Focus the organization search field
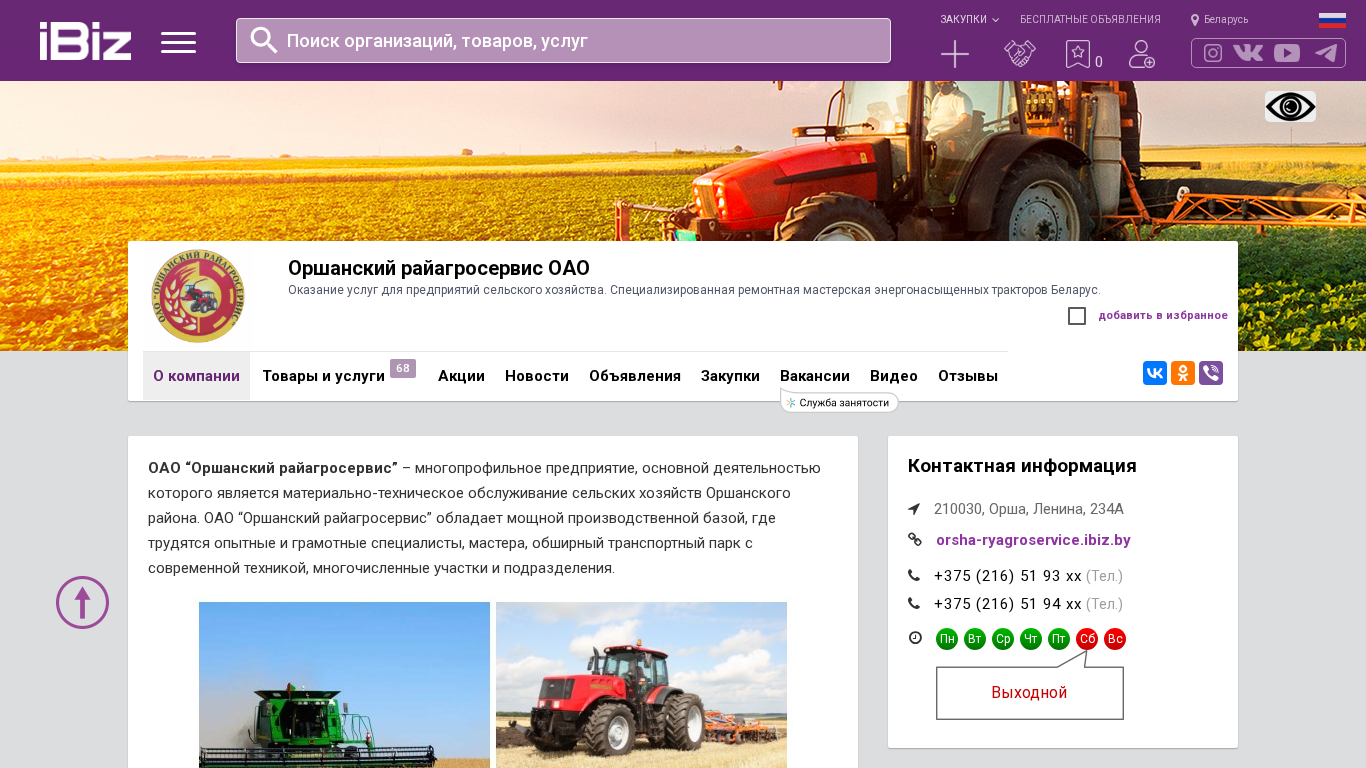 click(x=563, y=40)
